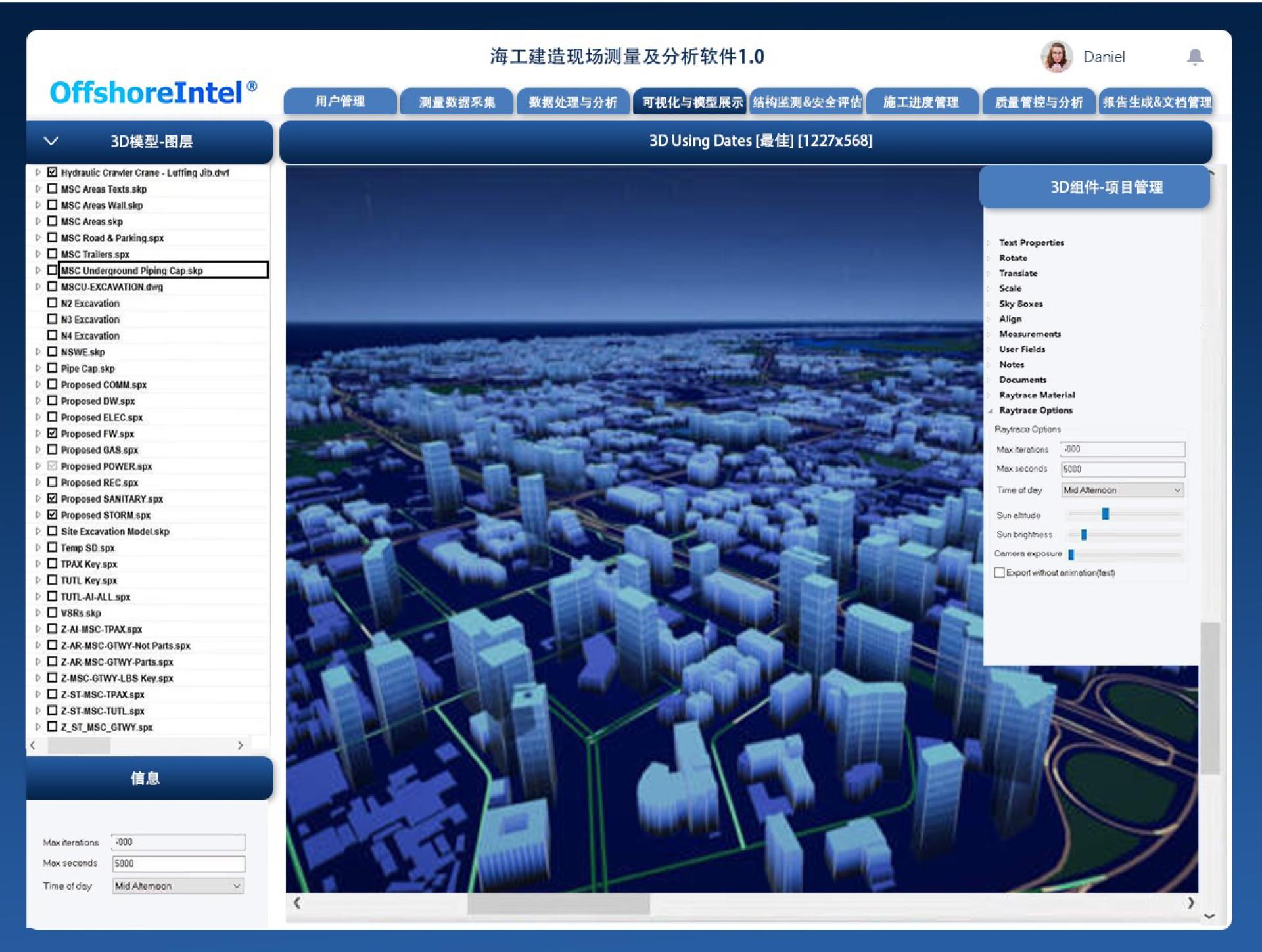Collapse the Raytrace Options section

990,411
